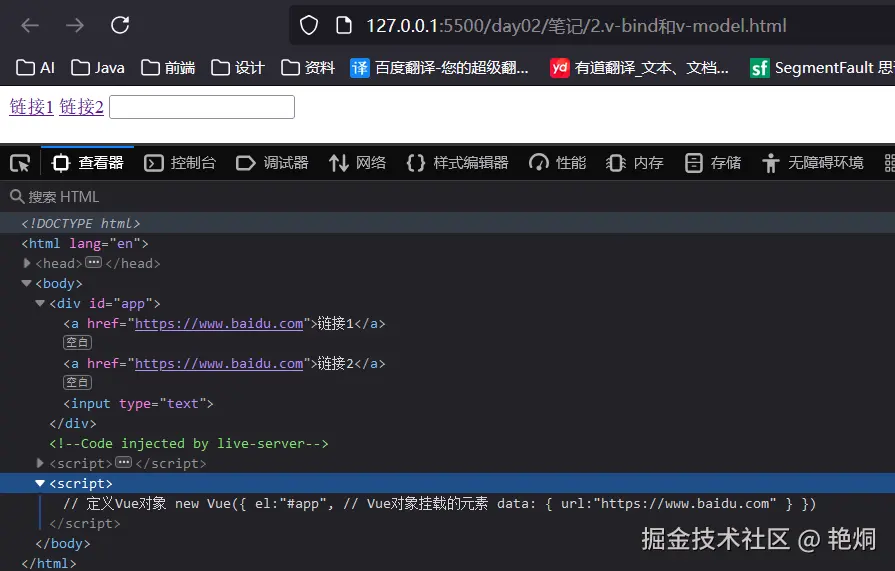Switch to the 控制台 console tab
Image resolution: width=895 pixels, height=571 pixels.
click(180, 163)
